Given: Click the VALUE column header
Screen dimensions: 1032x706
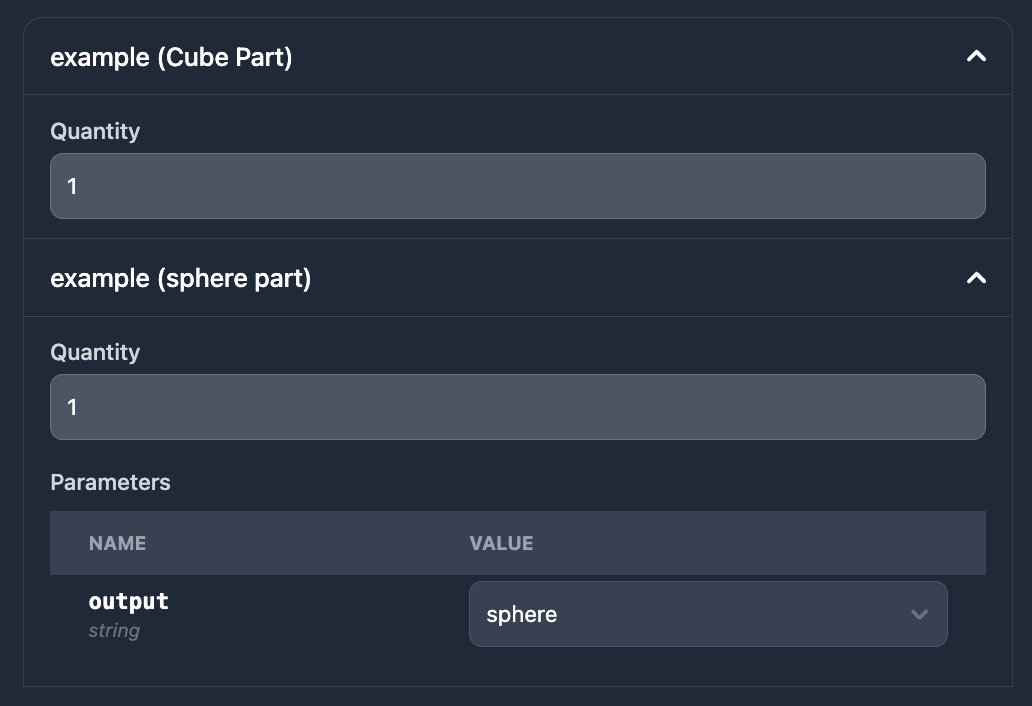Looking at the screenshot, I should click(501, 543).
